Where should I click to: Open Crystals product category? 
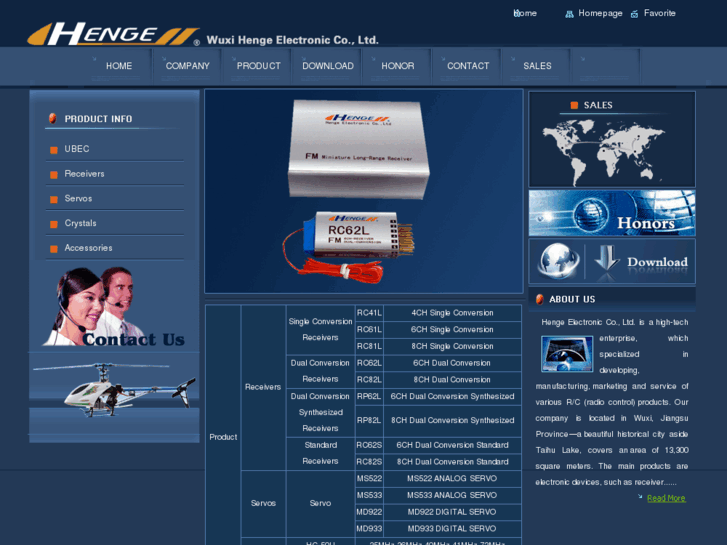pyautogui.click(x=81, y=223)
